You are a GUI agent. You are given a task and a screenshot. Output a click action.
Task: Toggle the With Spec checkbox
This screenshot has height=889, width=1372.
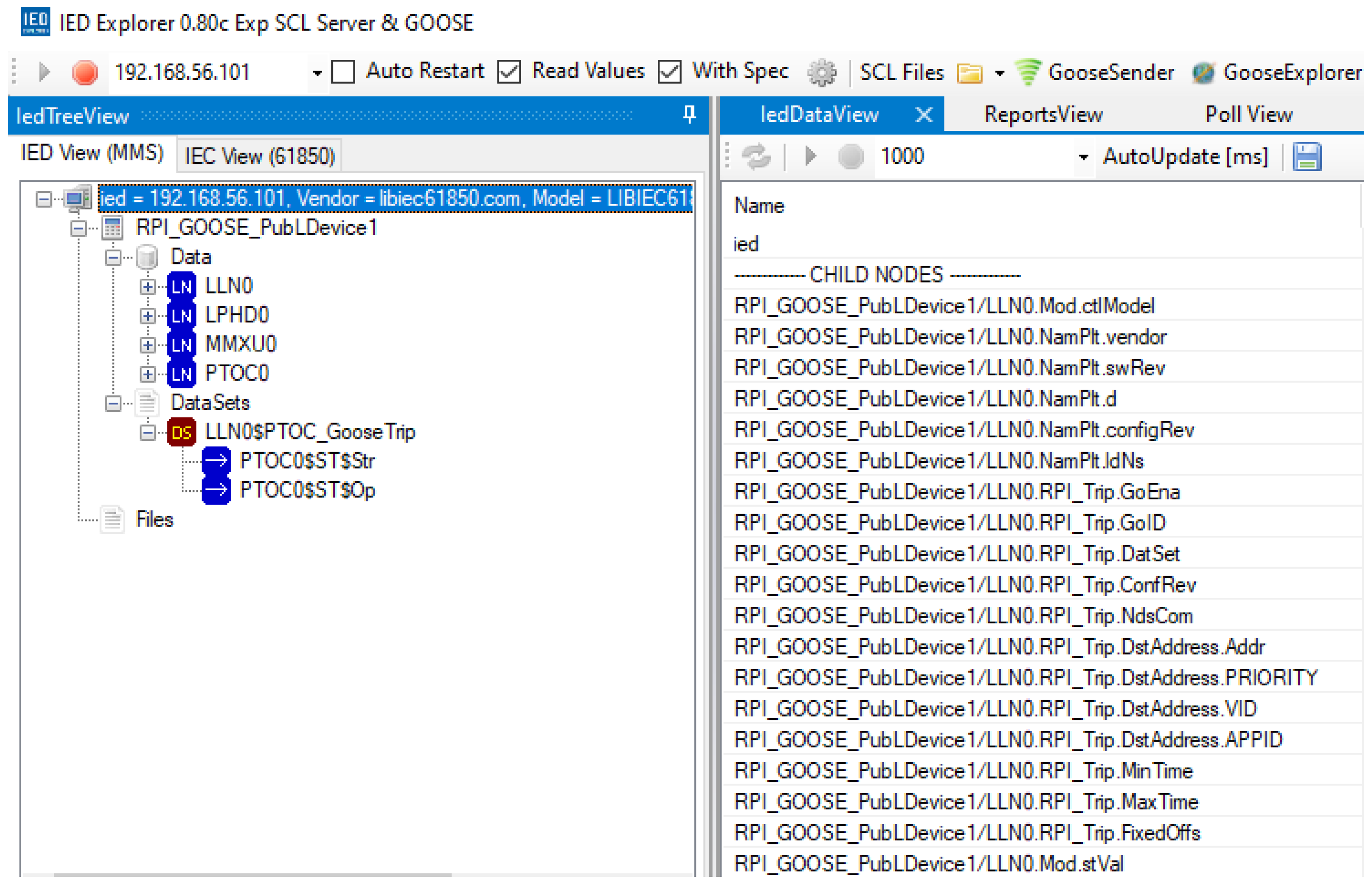[669, 72]
